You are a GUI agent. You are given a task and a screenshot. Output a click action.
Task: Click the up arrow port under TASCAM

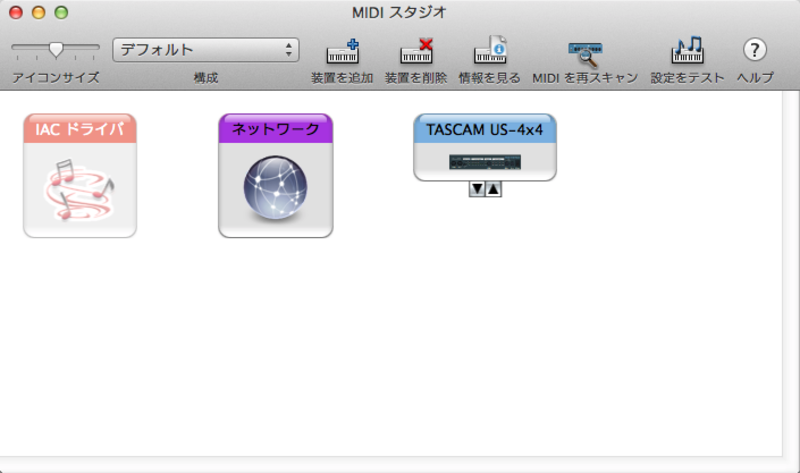[493, 189]
